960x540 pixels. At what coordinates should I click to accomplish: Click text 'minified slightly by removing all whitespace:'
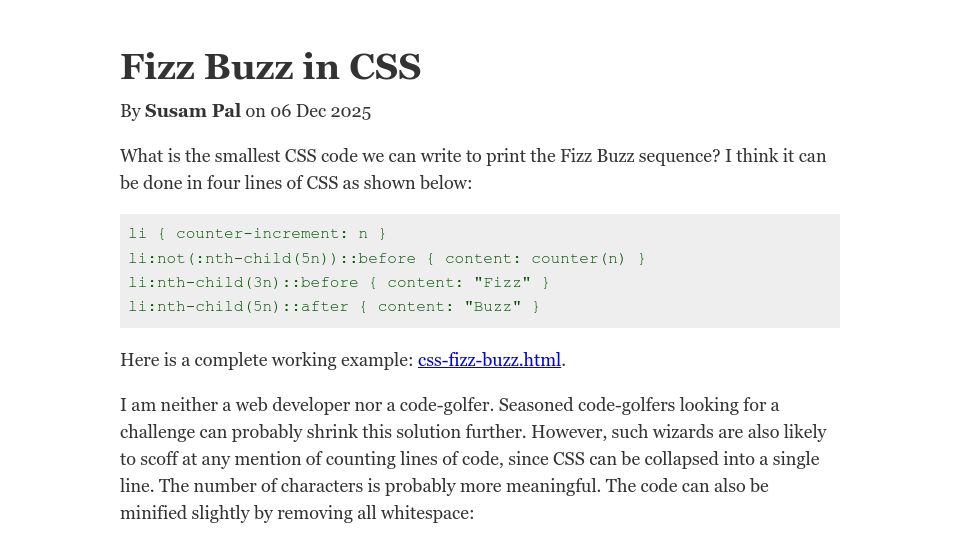pos(297,512)
